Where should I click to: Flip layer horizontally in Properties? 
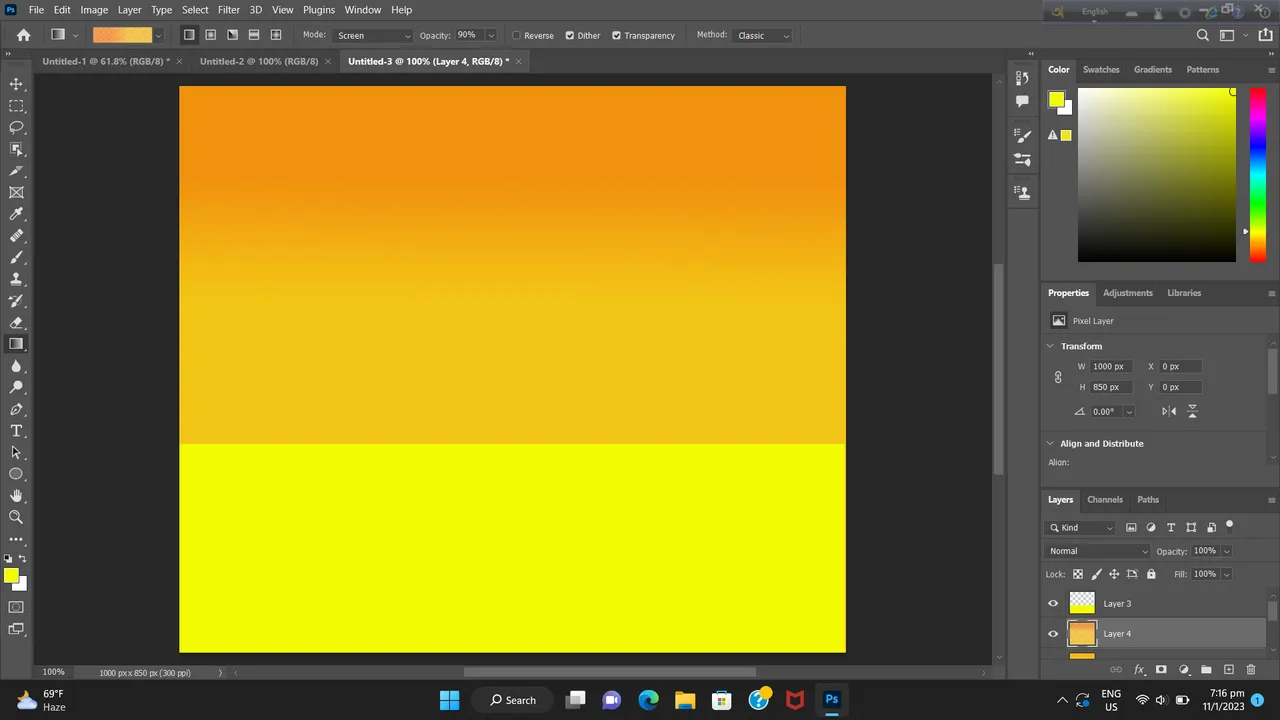[x=1169, y=411]
